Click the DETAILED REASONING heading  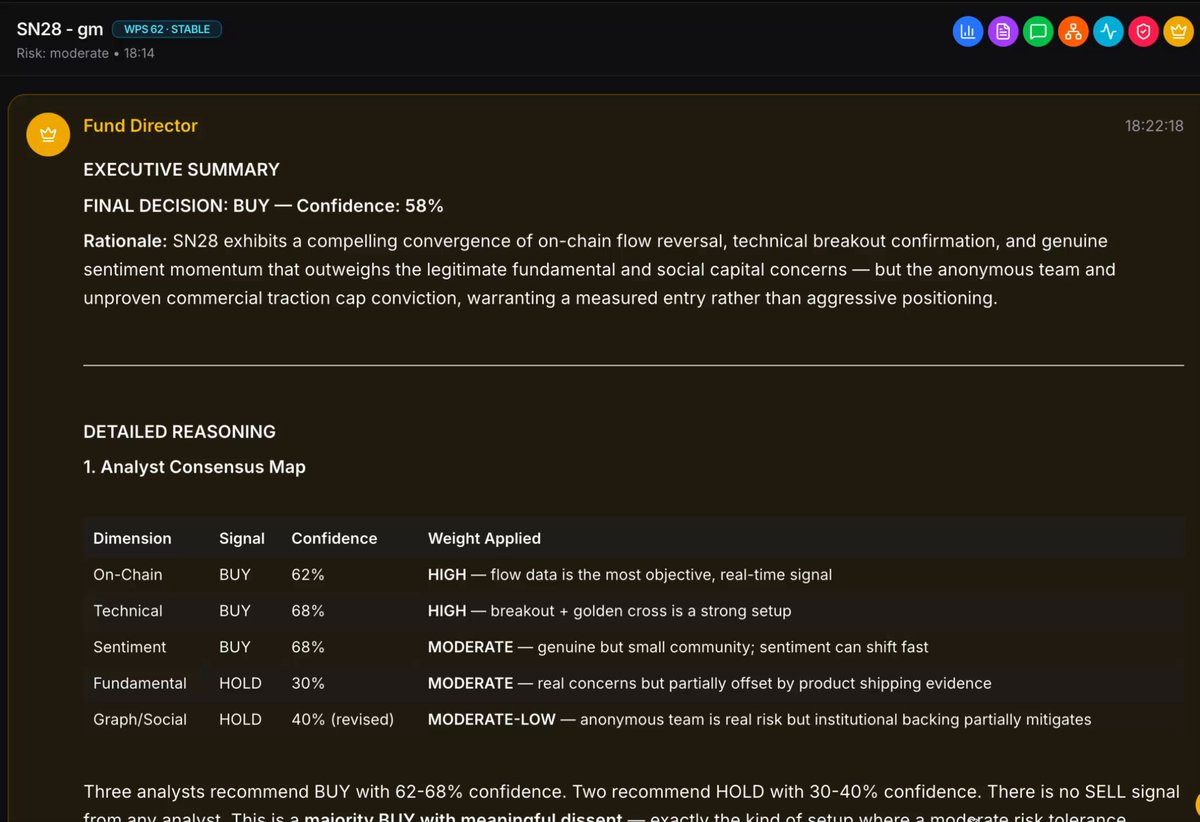179,432
